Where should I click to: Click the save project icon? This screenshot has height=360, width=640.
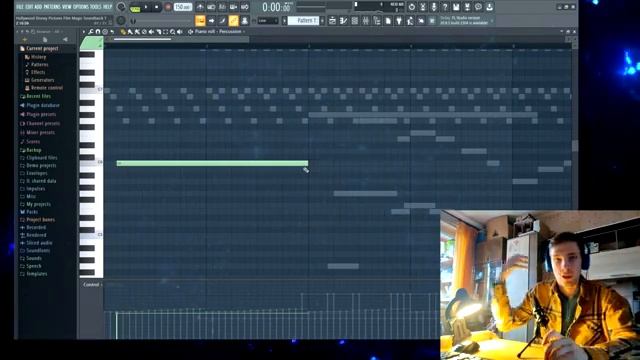456,7
